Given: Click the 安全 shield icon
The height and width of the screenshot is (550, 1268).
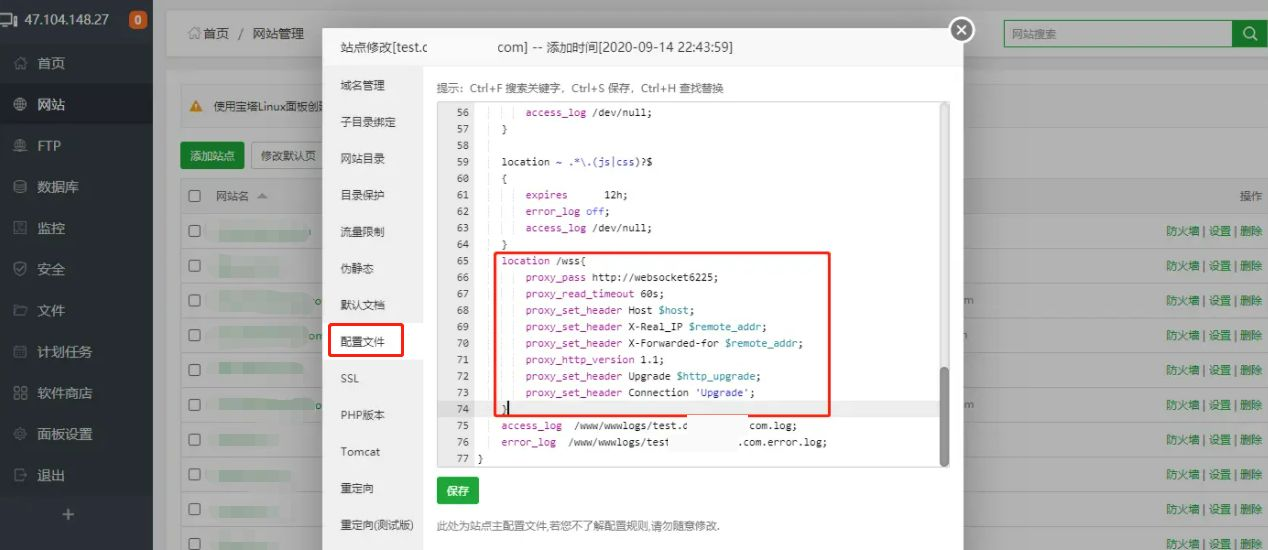Looking at the screenshot, I should [20, 269].
